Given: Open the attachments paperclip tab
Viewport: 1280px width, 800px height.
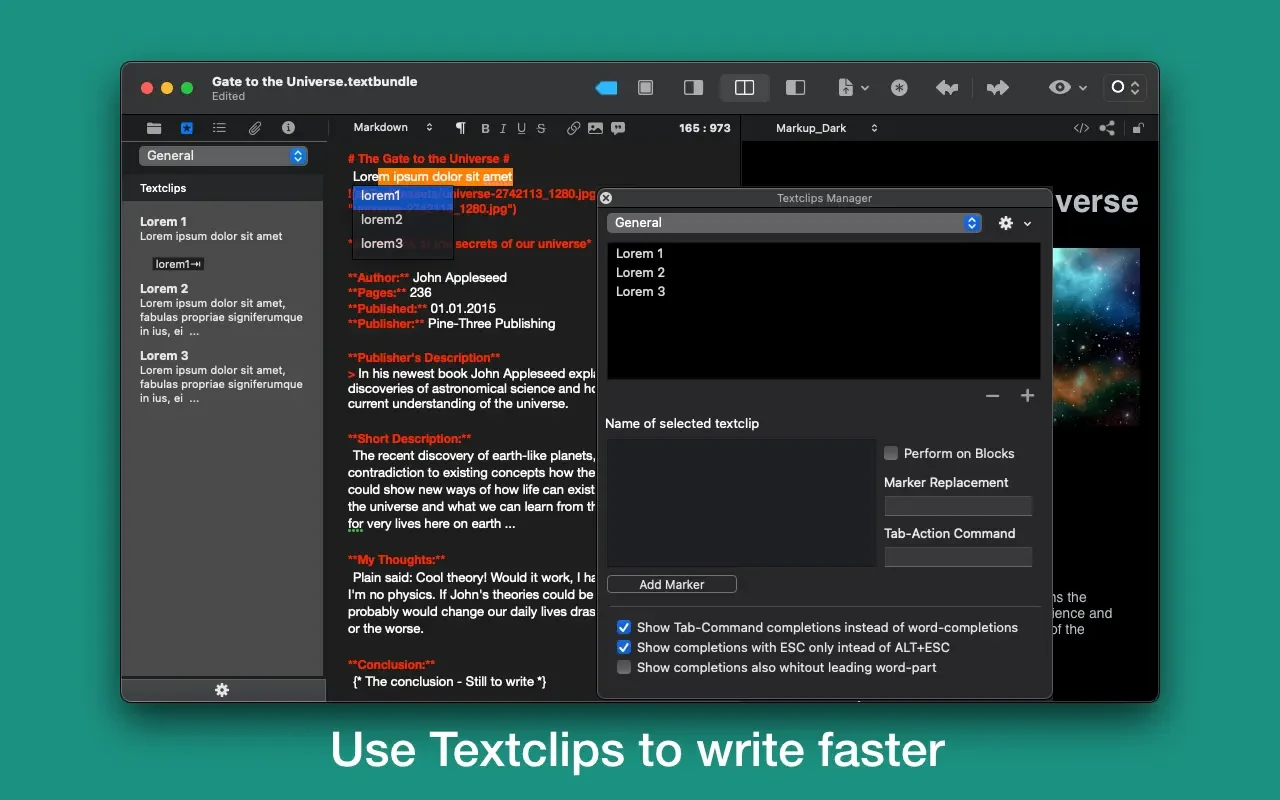Looking at the screenshot, I should 255,128.
